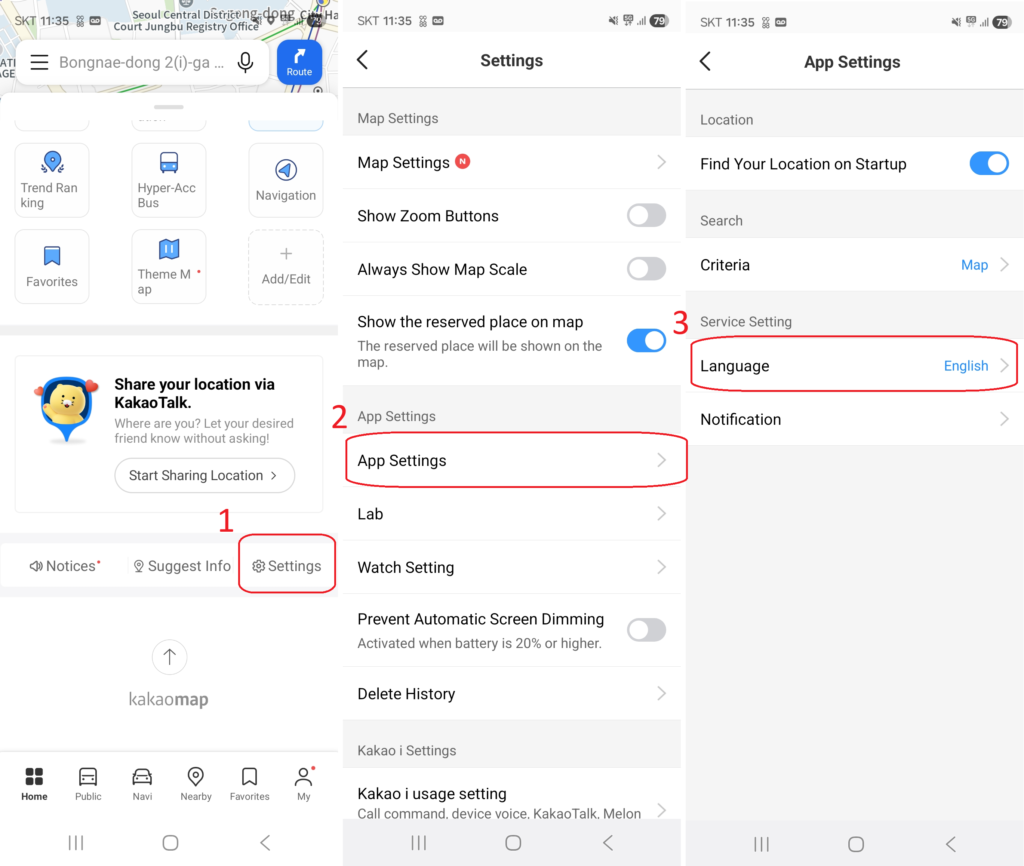The width and height of the screenshot is (1024, 866).
Task: Turn on Always Show Map Scale
Action: tap(646, 269)
